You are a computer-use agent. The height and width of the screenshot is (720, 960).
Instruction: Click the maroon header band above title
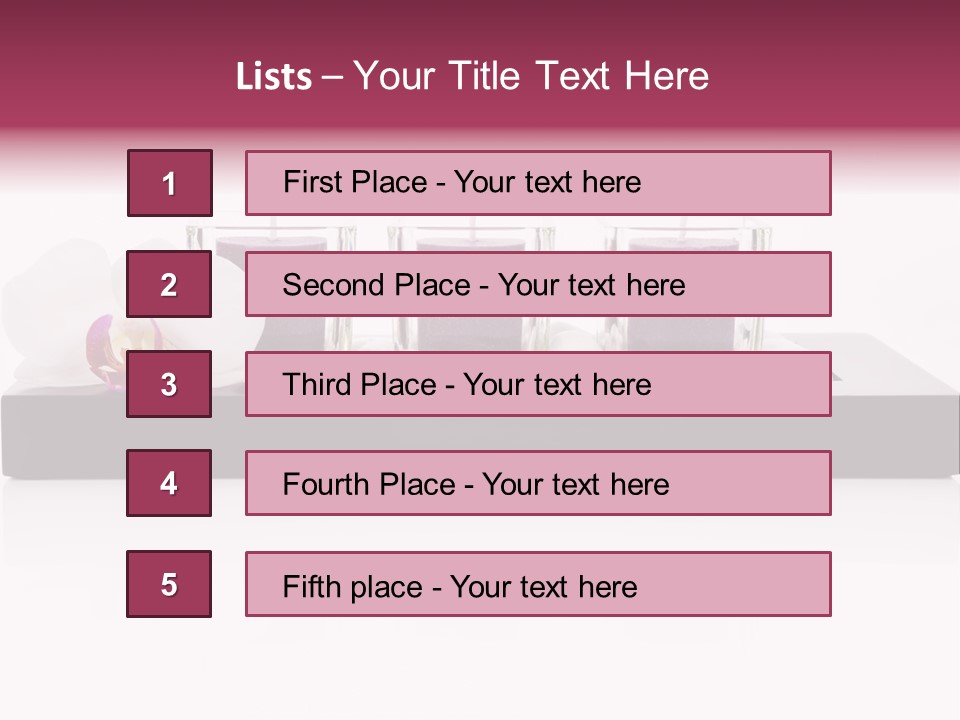pyautogui.click(x=480, y=22)
